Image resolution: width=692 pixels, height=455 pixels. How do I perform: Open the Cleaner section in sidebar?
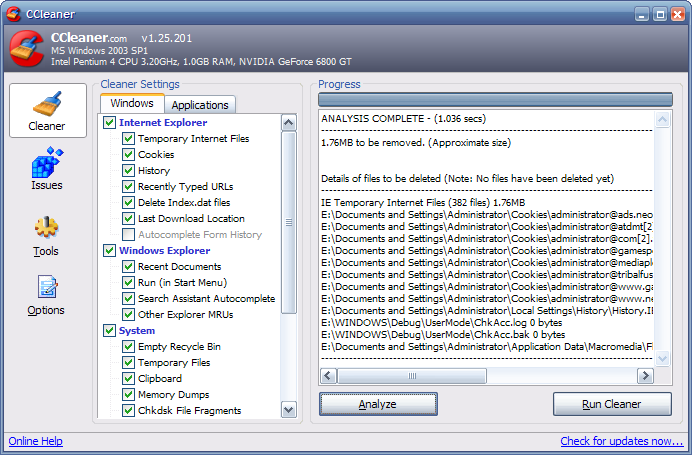(48, 110)
